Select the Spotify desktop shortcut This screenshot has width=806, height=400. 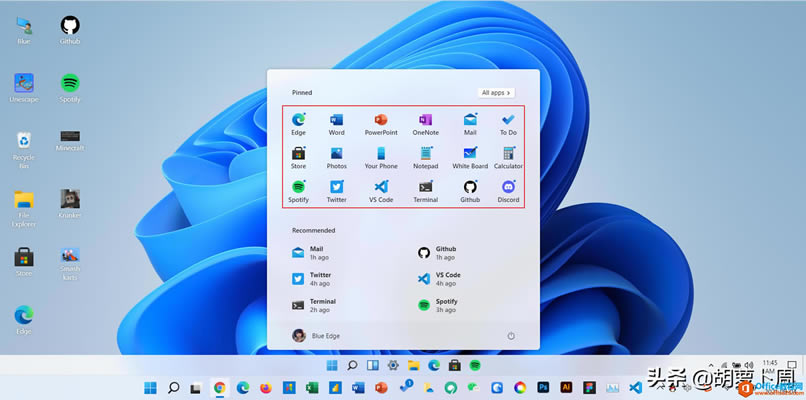point(70,88)
